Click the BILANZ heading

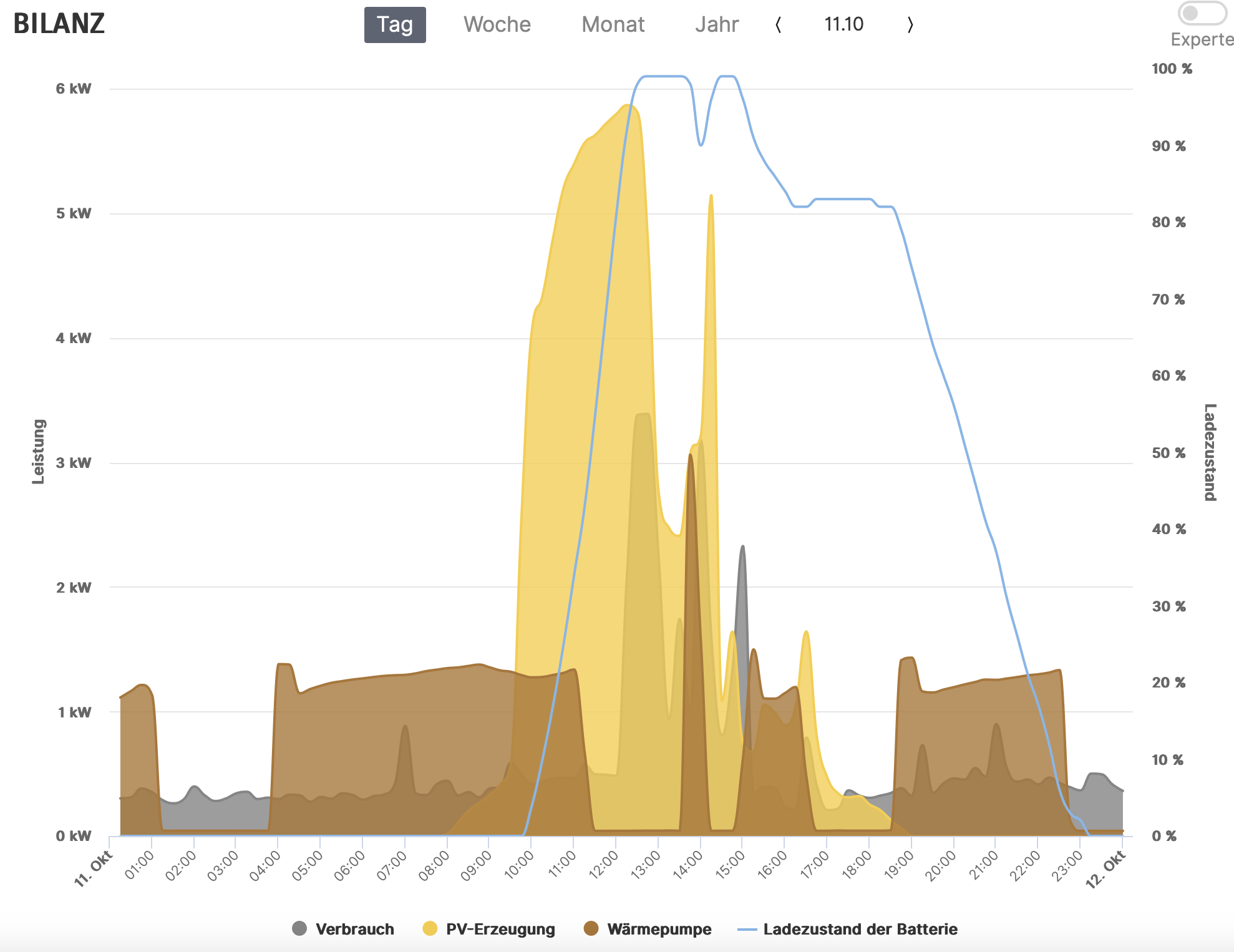click(x=59, y=24)
